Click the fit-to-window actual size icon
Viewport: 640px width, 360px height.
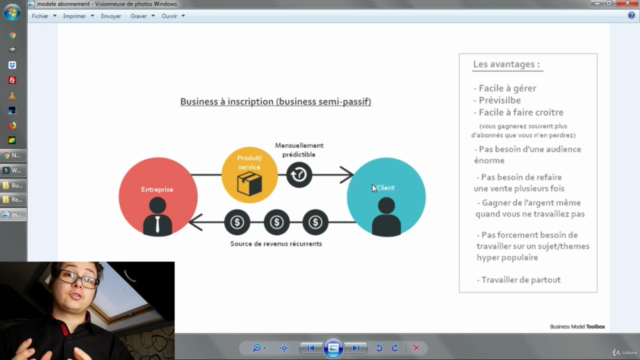coord(284,348)
